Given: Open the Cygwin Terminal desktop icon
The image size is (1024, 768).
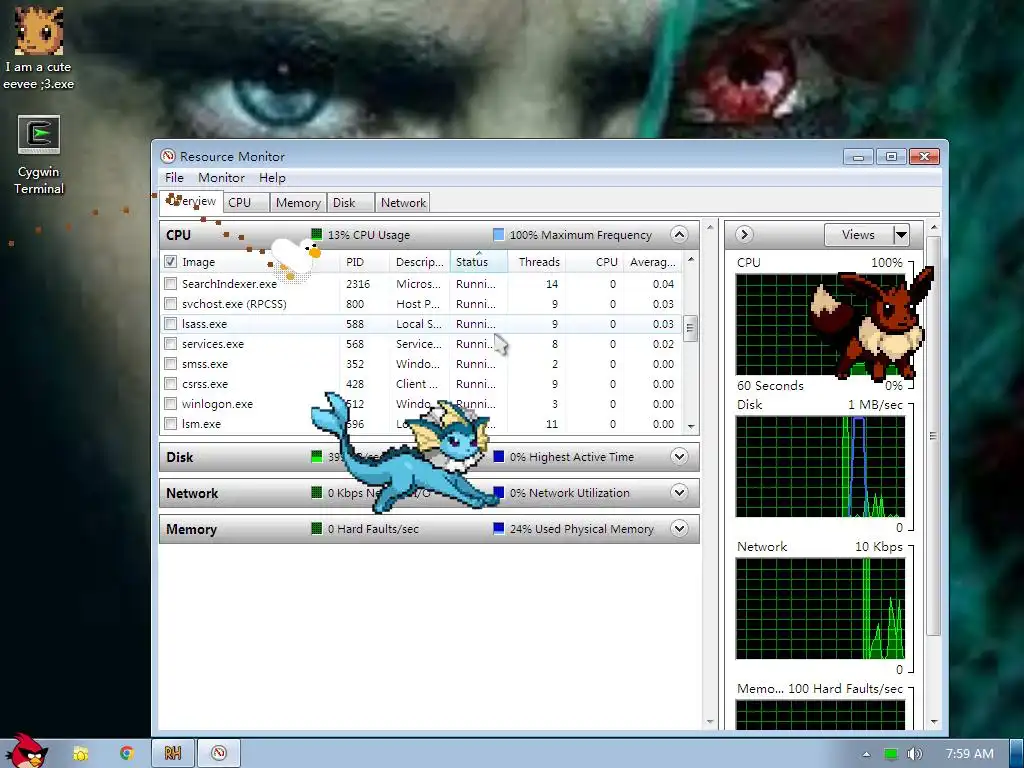Looking at the screenshot, I should pyautogui.click(x=39, y=155).
